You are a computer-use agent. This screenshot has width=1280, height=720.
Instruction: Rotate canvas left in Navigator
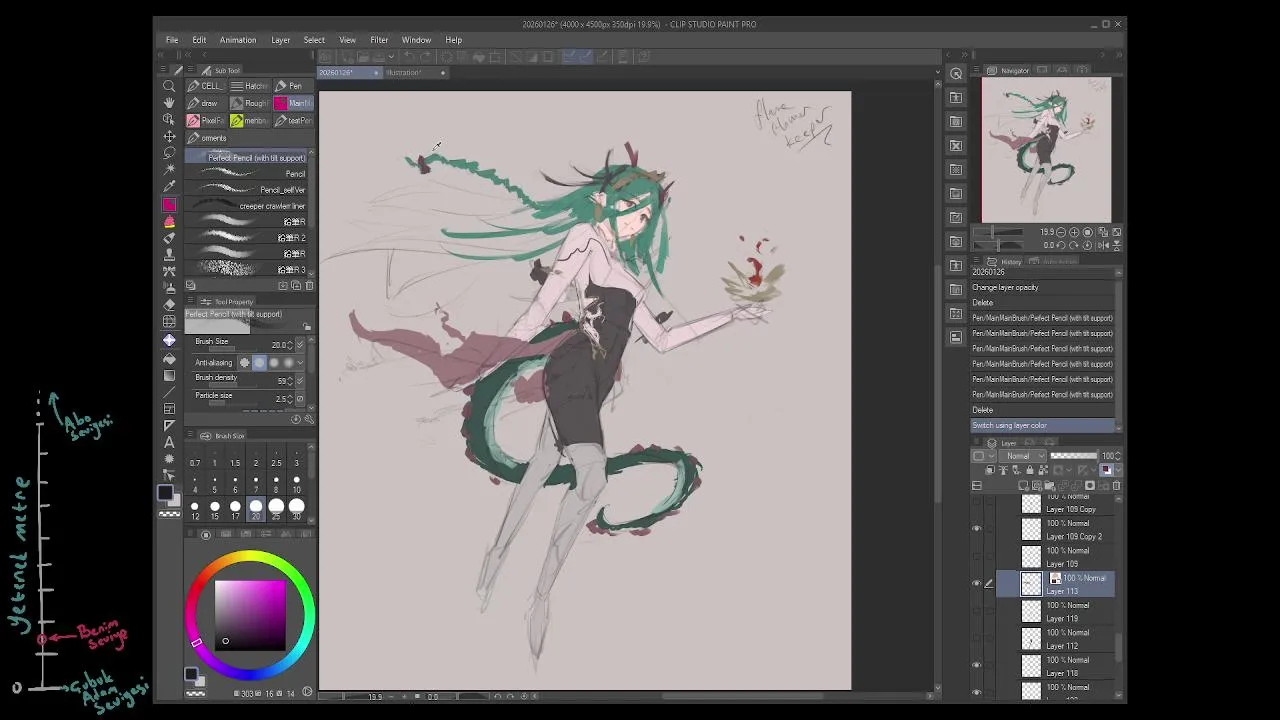[x=1063, y=245]
